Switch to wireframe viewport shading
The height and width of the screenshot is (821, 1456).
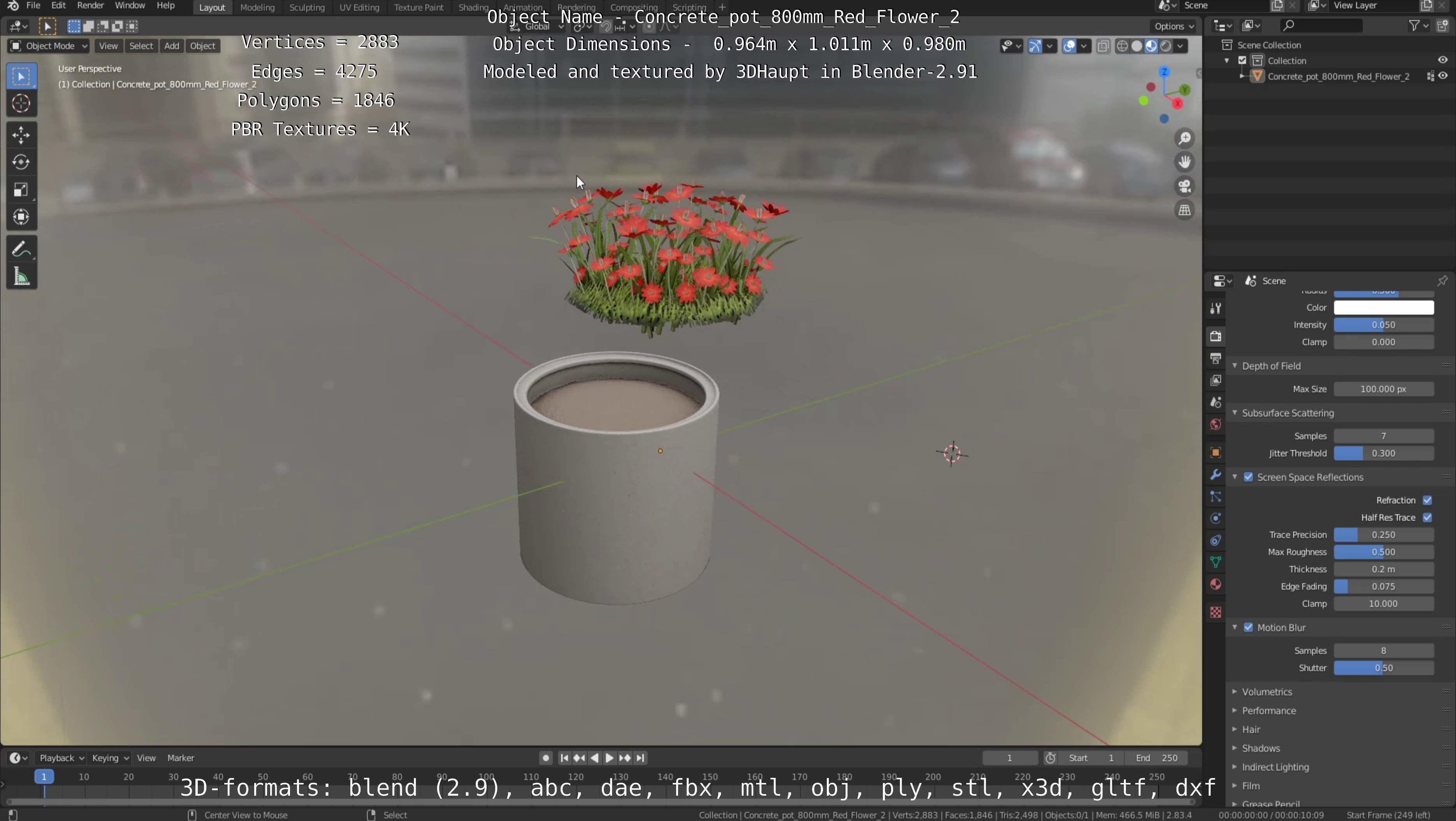coord(1122,46)
